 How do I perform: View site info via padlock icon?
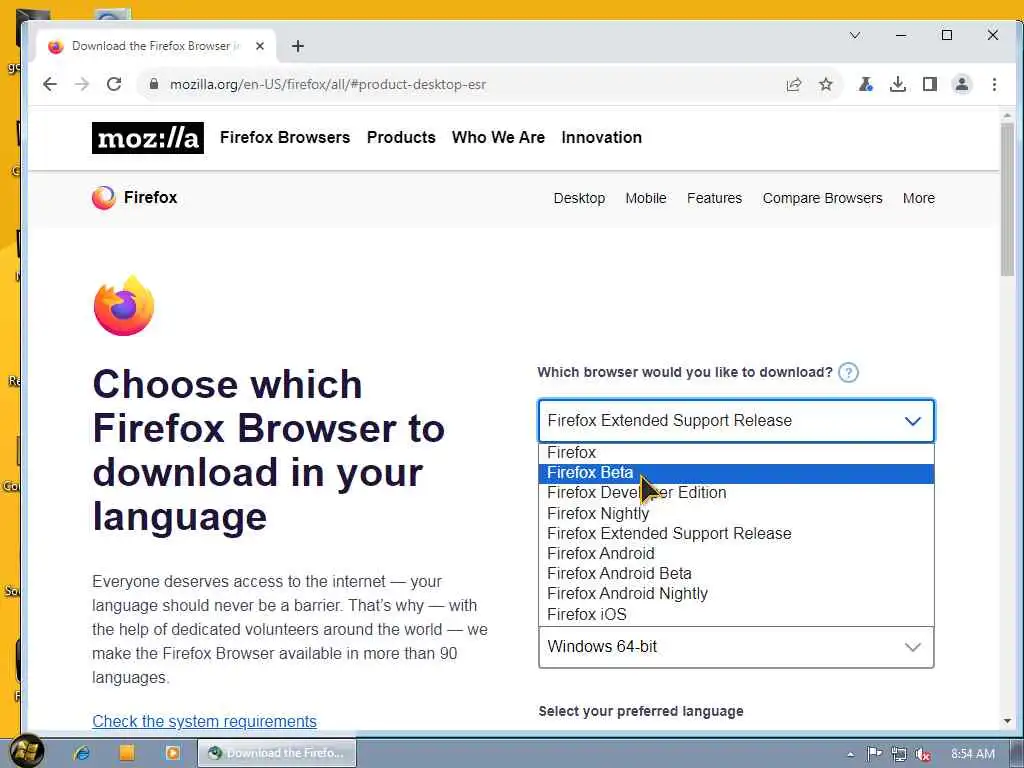coord(154,84)
